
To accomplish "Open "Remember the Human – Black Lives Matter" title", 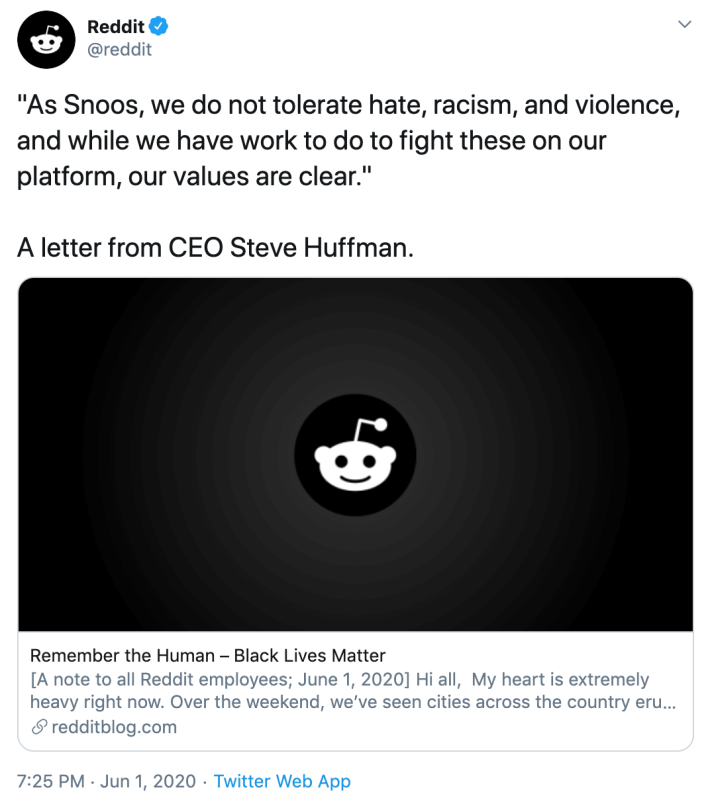I will click(208, 656).
